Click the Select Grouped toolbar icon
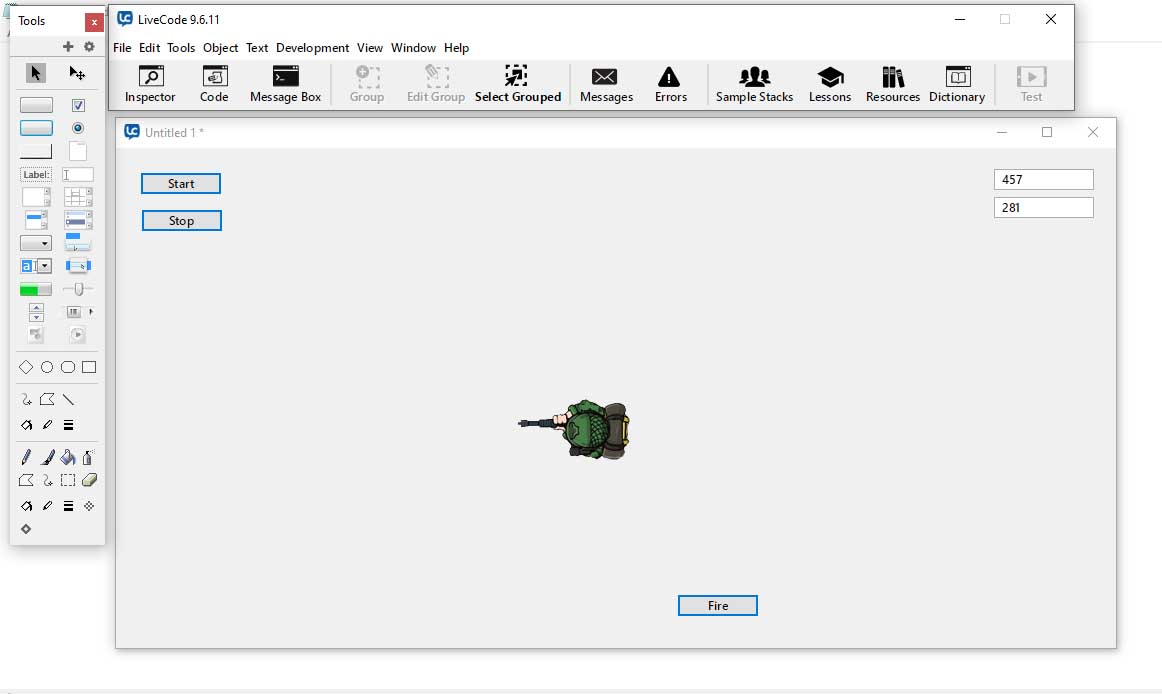Image resolution: width=1162 pixels, height=694 pixels. 517,84
